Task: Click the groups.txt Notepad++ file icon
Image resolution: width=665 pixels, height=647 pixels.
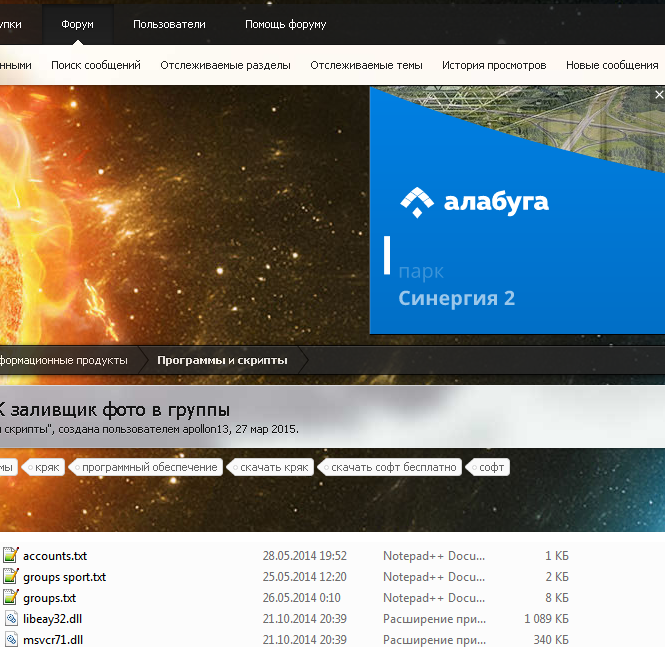Action: [10, 598]
